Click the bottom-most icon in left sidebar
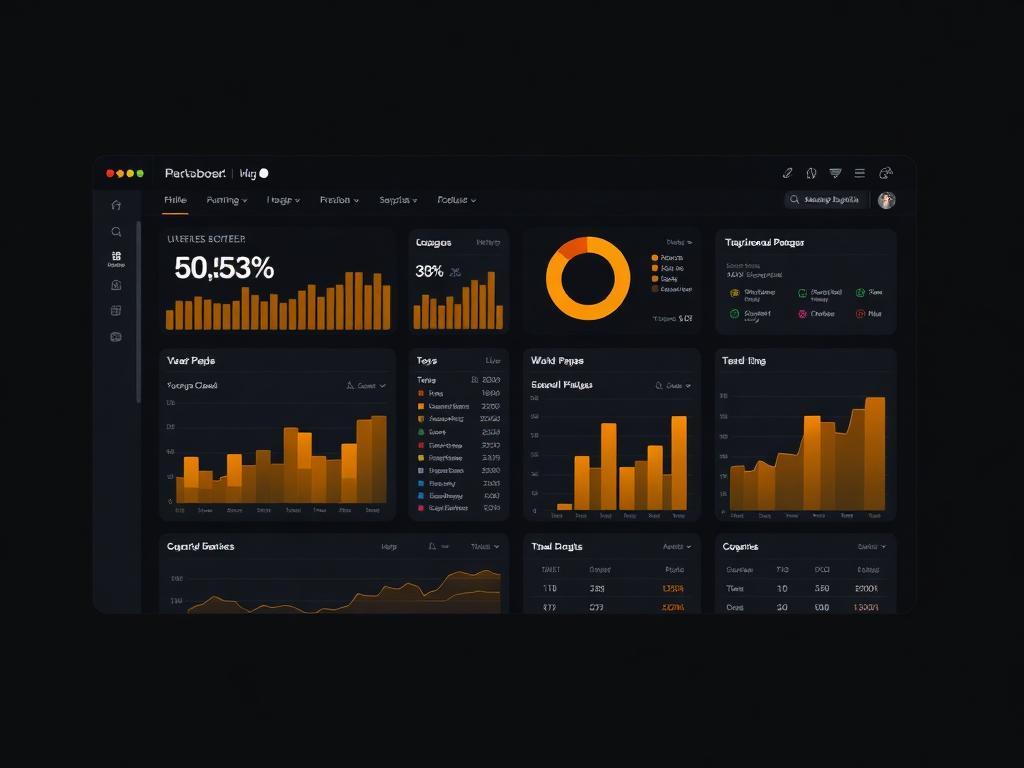This screenshot has width=1024, height=768. pyautogui.click(x=116, y=337)
